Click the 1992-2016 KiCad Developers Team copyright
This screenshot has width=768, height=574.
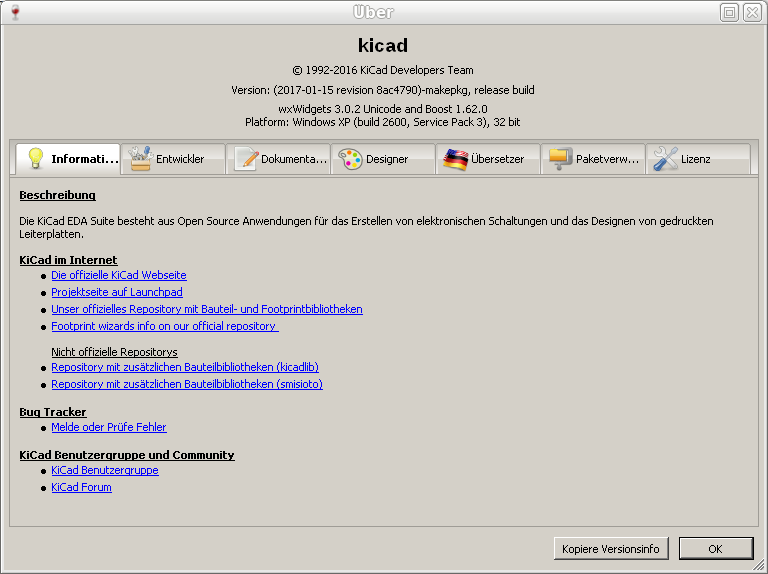point(383,70)
